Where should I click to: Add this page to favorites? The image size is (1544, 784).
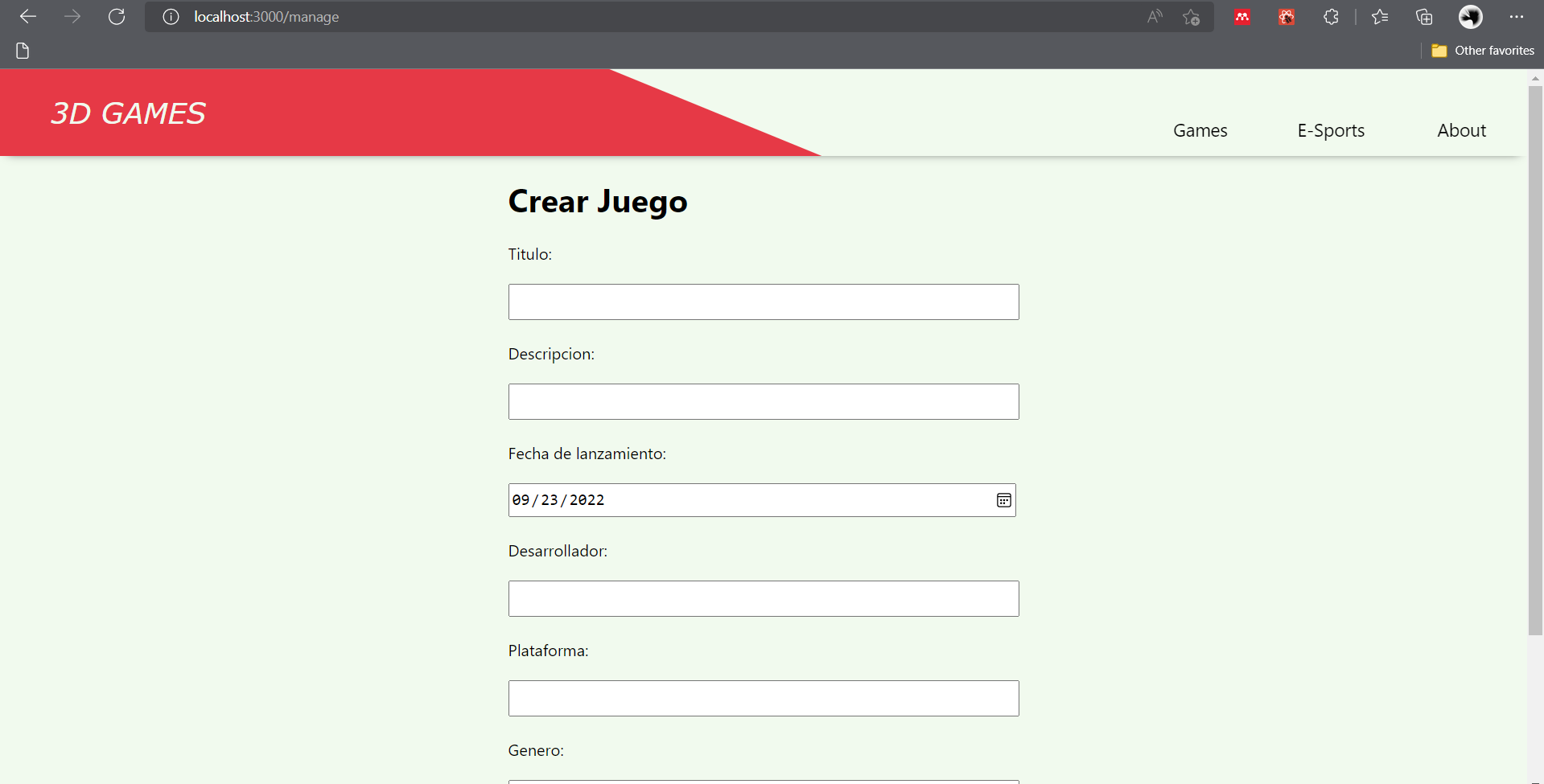[x=1192, y=17]
